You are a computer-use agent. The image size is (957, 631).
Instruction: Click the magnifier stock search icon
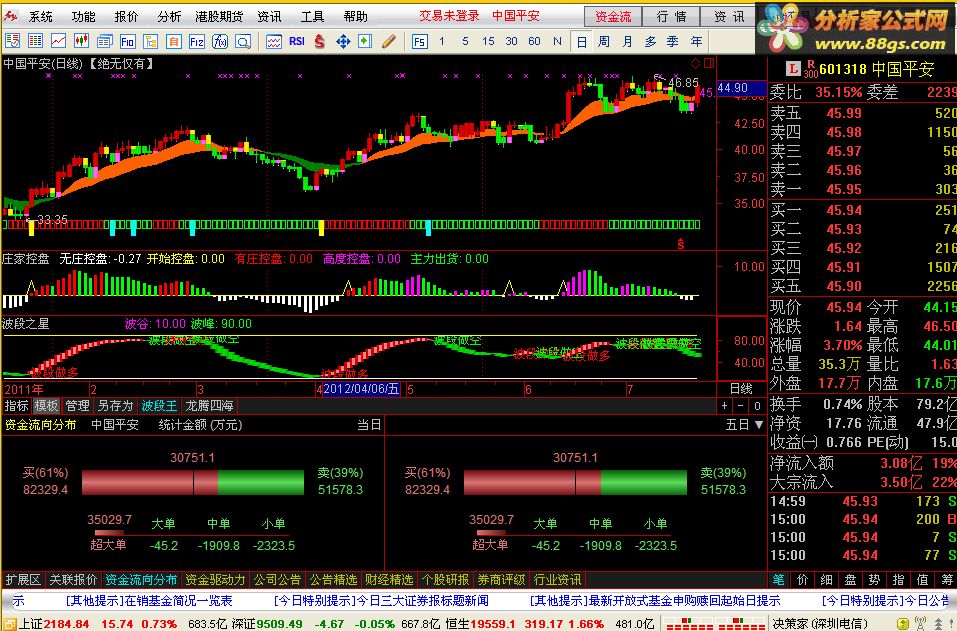pos(243,41)
